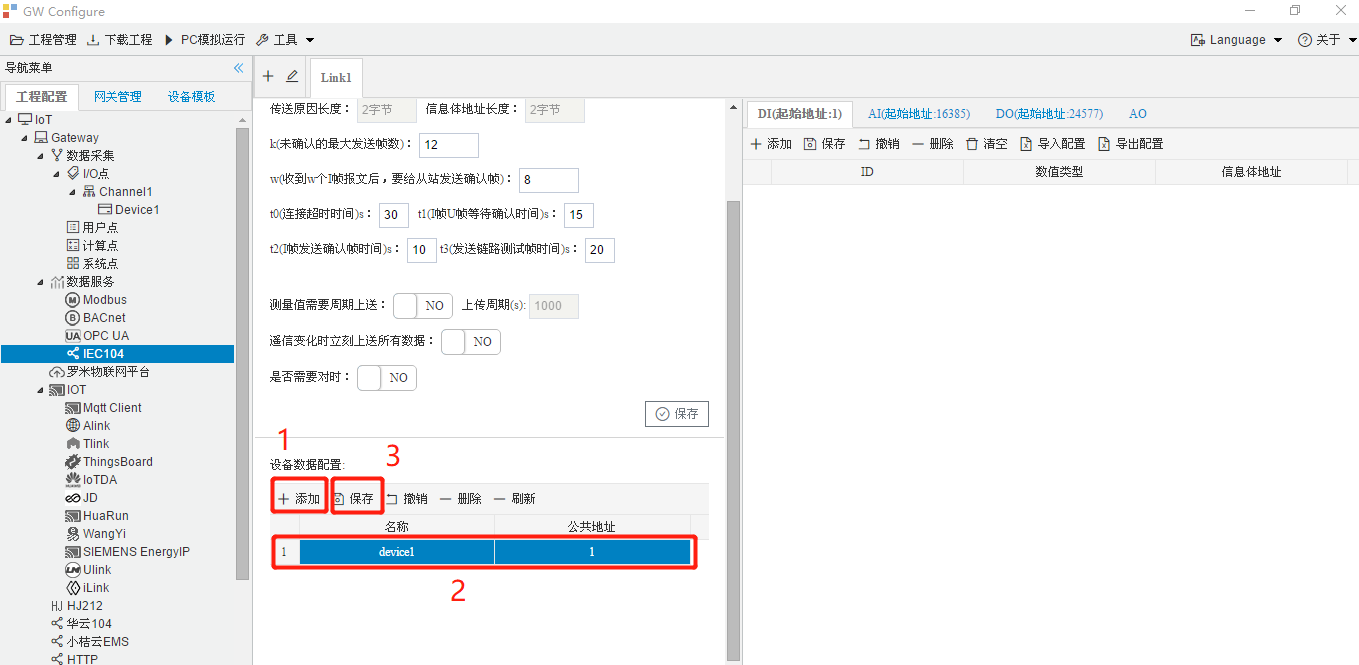Viewport: 1359px width, 665px height.
Task: Select the SIEMENS EnergyIP node
Action: point(128,552)
